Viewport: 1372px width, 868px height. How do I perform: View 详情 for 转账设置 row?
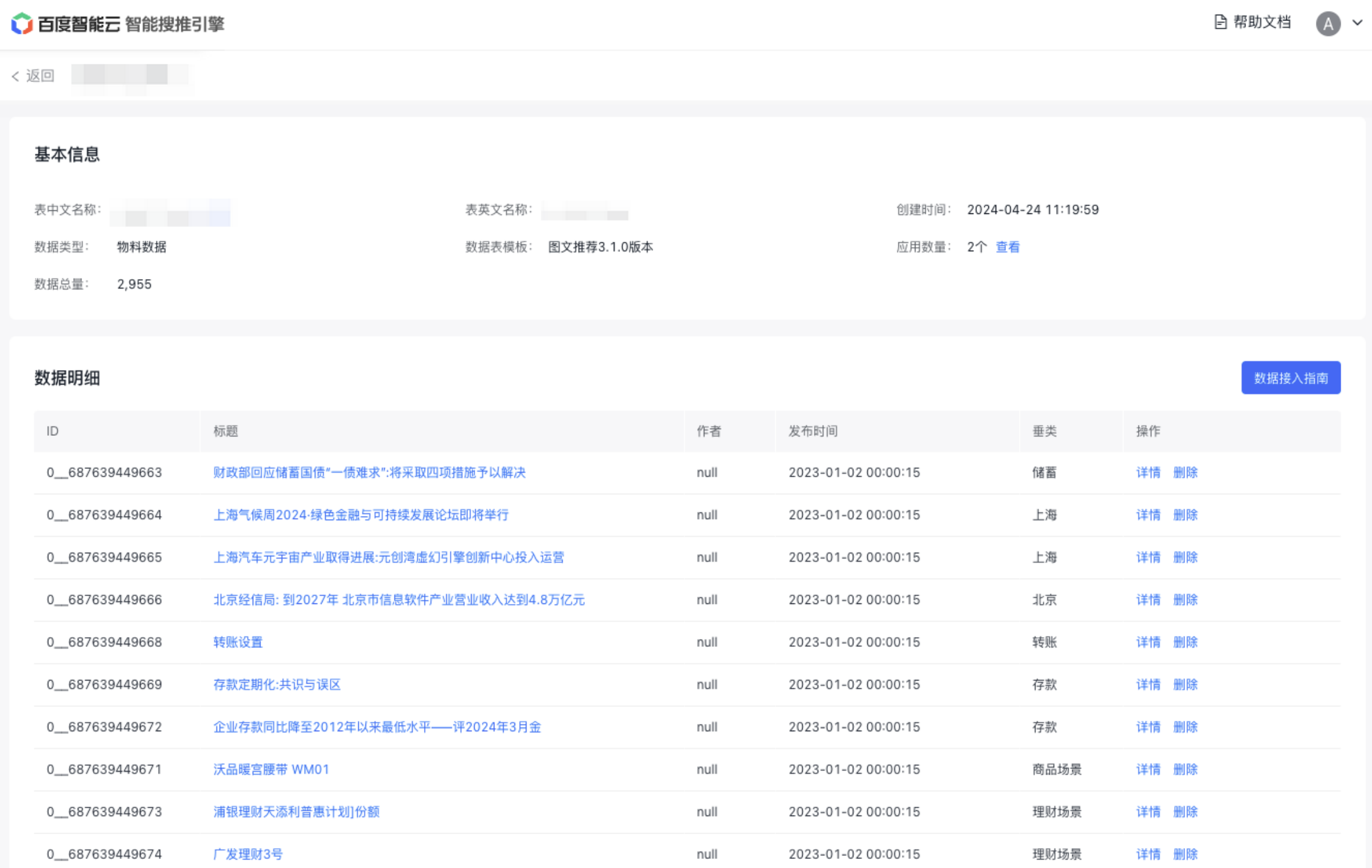click(1148, 642)
